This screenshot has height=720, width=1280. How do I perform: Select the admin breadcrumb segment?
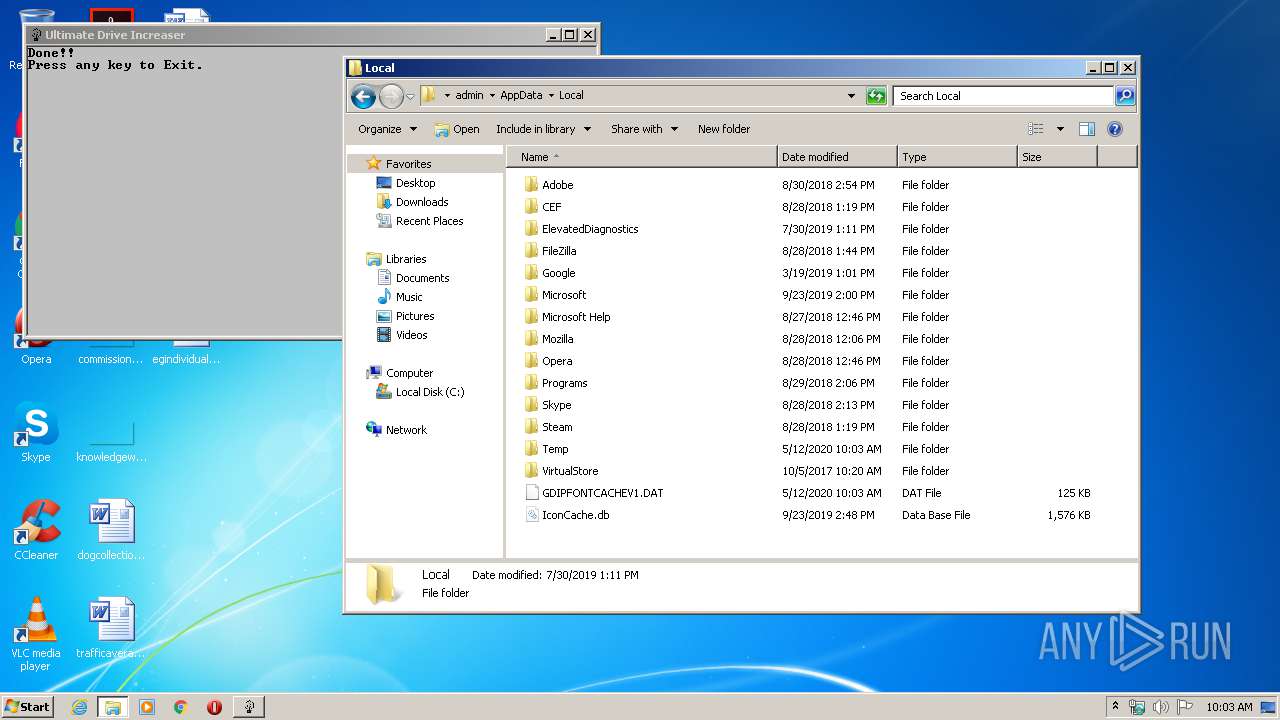tap(469, 96)
